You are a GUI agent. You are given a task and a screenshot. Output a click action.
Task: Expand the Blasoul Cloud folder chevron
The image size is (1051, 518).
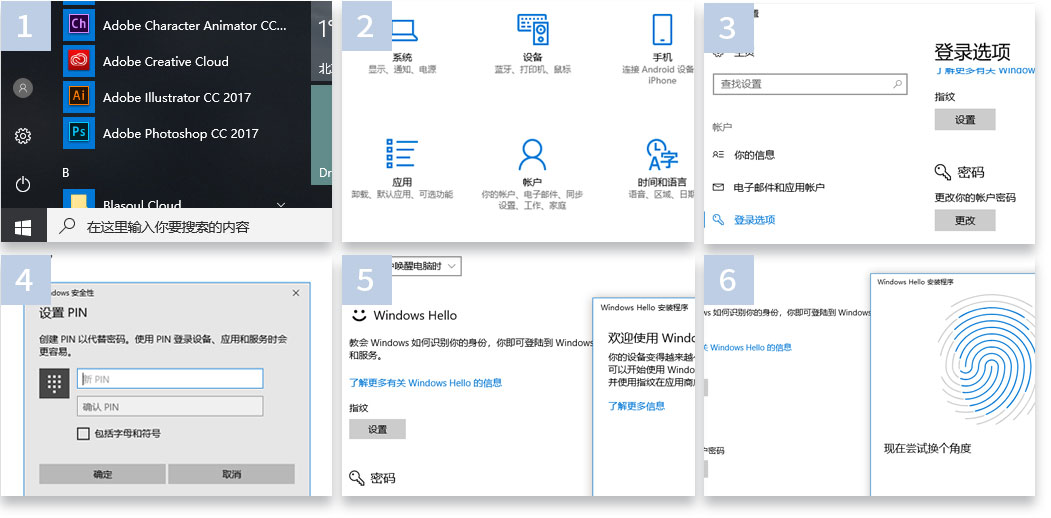[281, 204]
